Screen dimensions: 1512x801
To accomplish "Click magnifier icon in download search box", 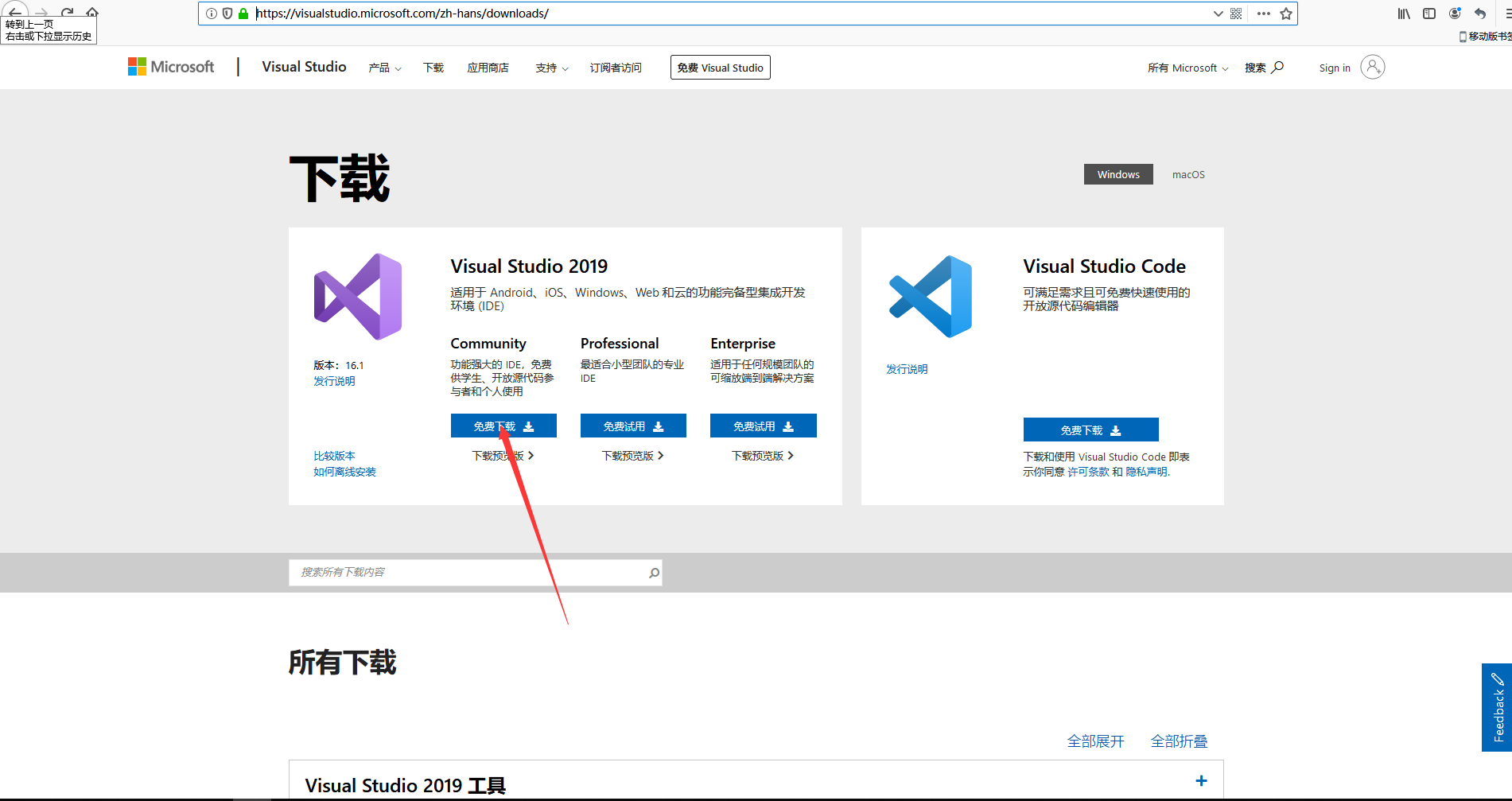I will point(654,573).
